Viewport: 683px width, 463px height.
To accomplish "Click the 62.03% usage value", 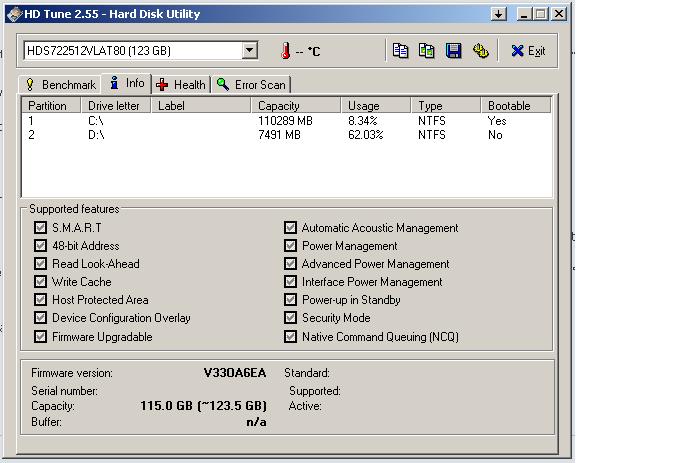I will (x=365, y=135).
